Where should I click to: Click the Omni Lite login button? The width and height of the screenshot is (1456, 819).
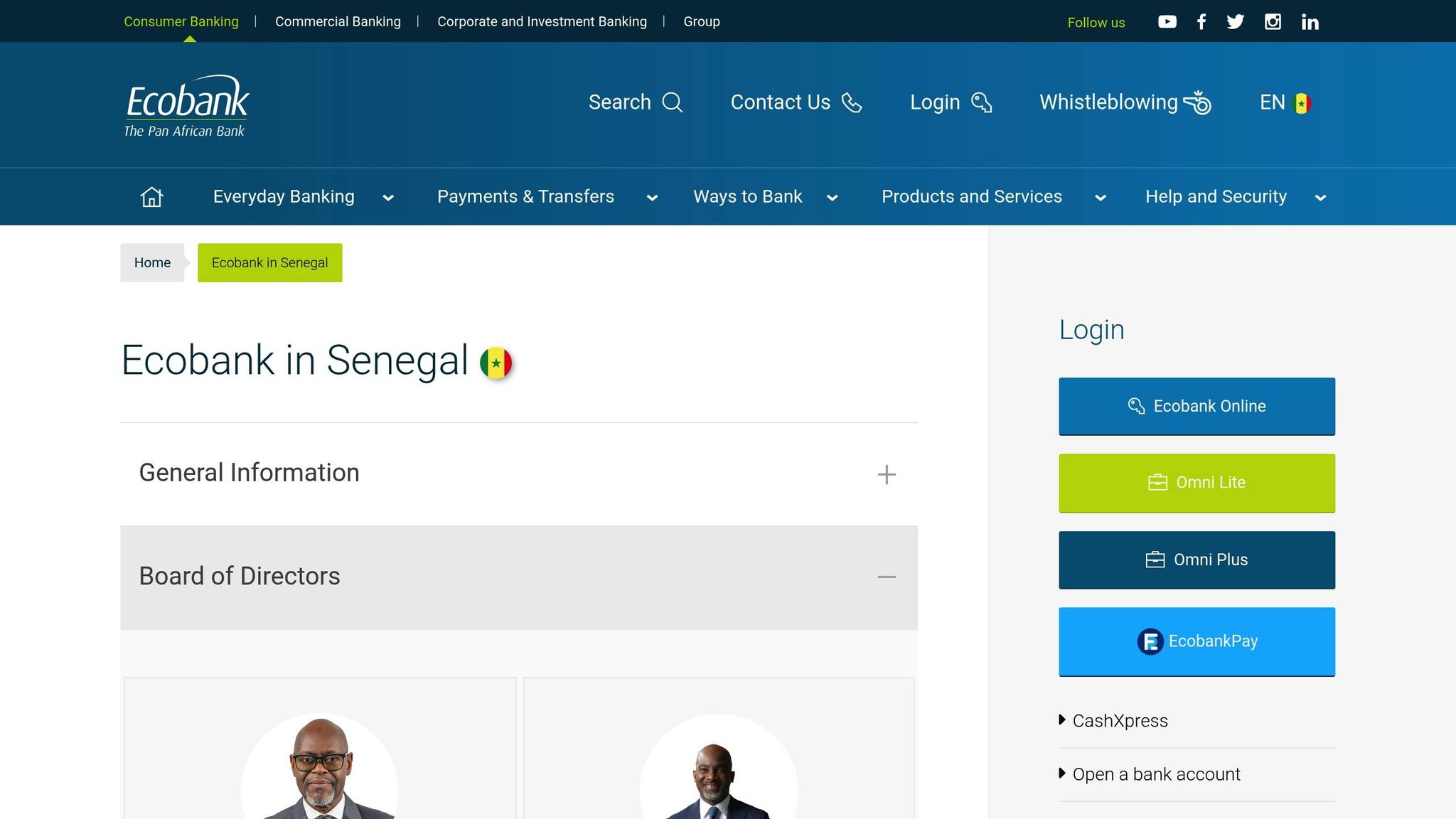1197,482
